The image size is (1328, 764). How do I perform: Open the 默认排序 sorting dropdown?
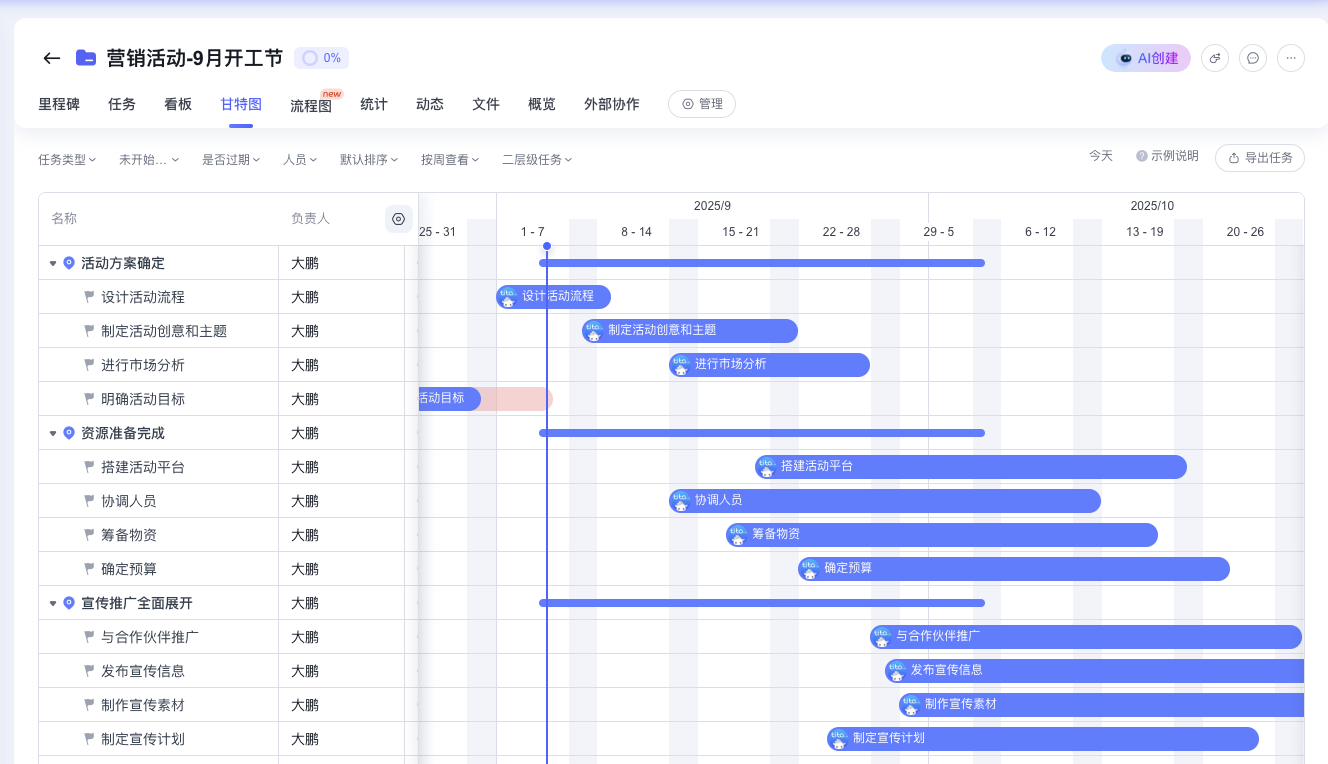[x=369, y=159]
